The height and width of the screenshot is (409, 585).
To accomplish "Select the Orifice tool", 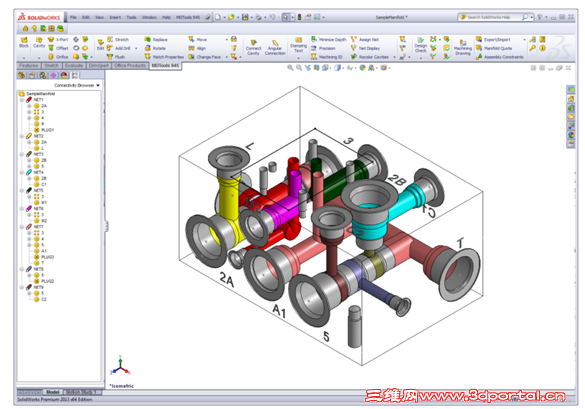I will pos(58,57).
